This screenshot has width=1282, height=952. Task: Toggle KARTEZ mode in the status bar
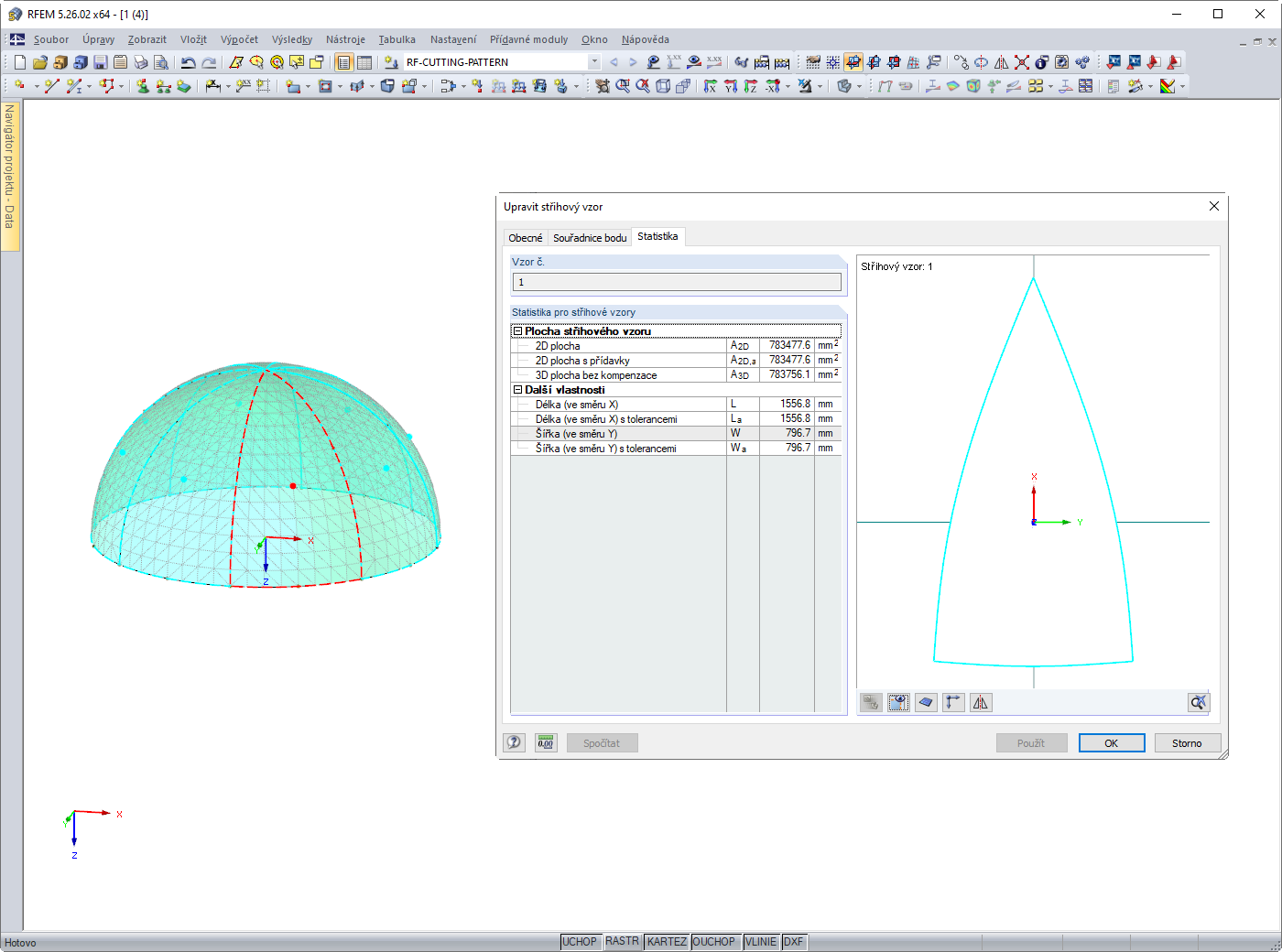coord(667,942)
